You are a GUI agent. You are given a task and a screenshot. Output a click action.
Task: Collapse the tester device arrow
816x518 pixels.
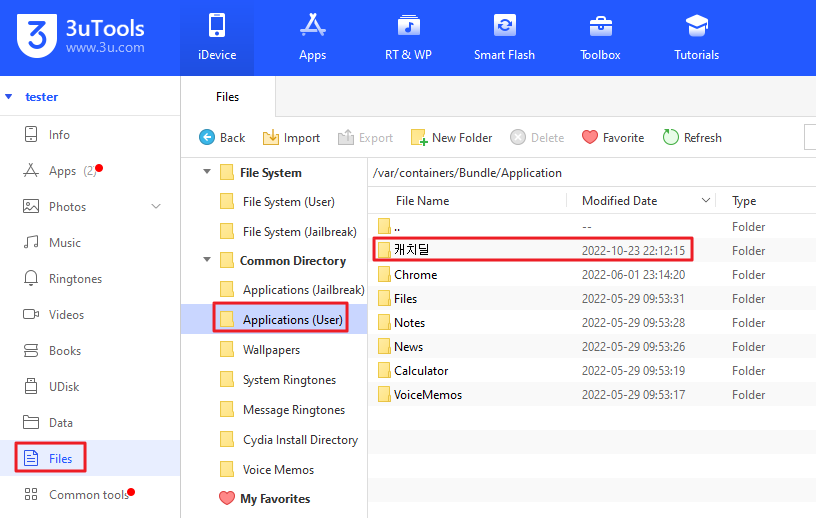pyautogui.click(x=8, y=96)
